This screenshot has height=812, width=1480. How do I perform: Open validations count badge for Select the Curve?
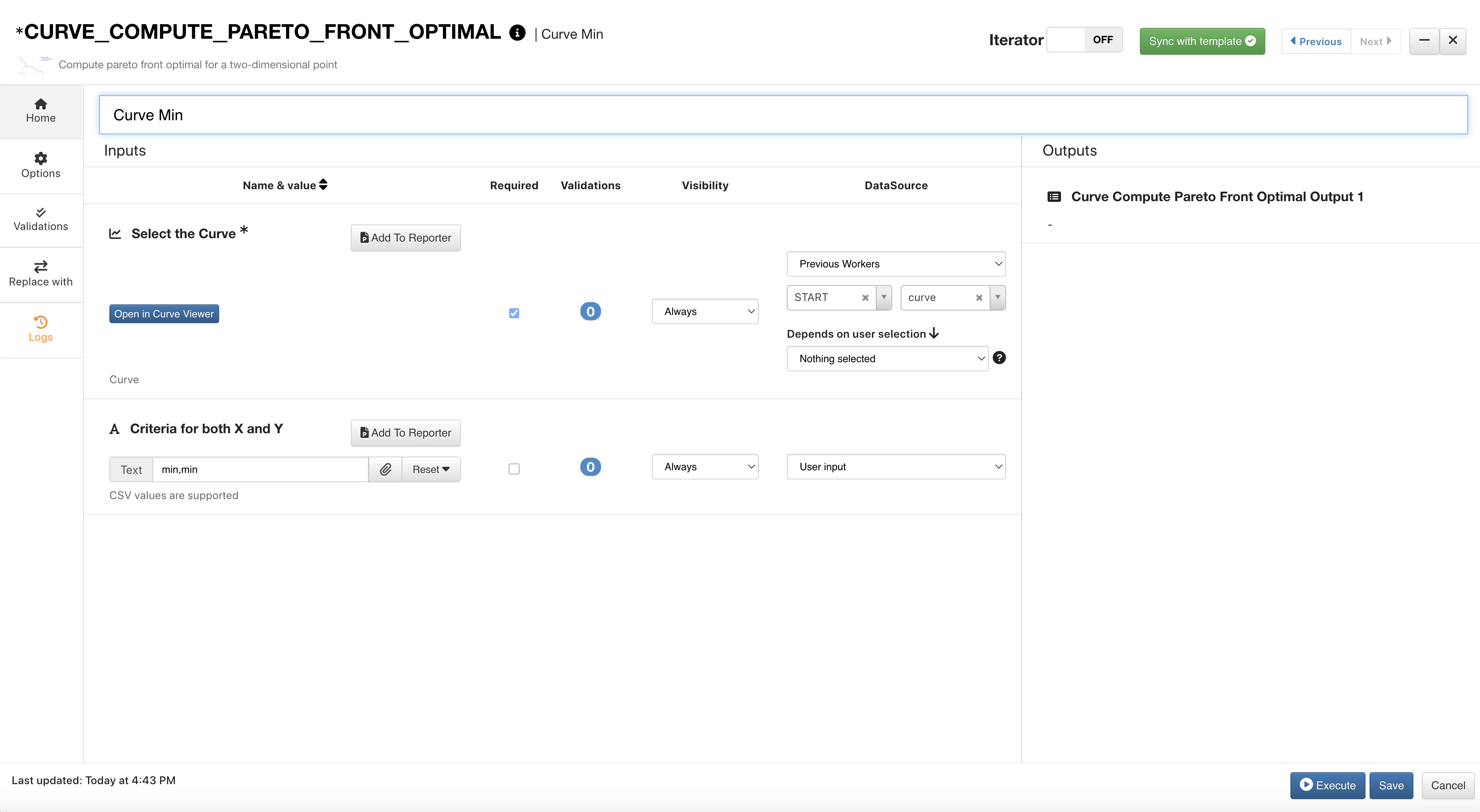(x=591, y=312)
